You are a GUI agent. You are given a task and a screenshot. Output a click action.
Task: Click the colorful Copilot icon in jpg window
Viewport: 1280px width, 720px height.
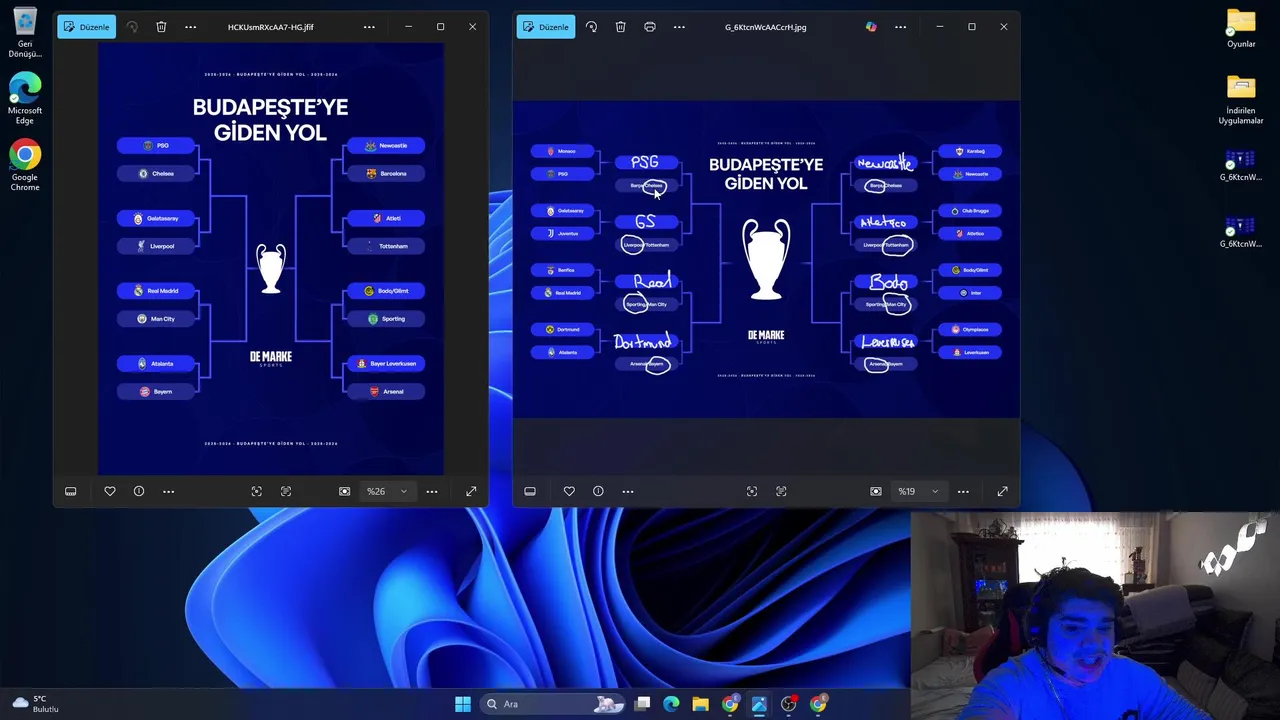pyautogui.click(x=871, y=27)
